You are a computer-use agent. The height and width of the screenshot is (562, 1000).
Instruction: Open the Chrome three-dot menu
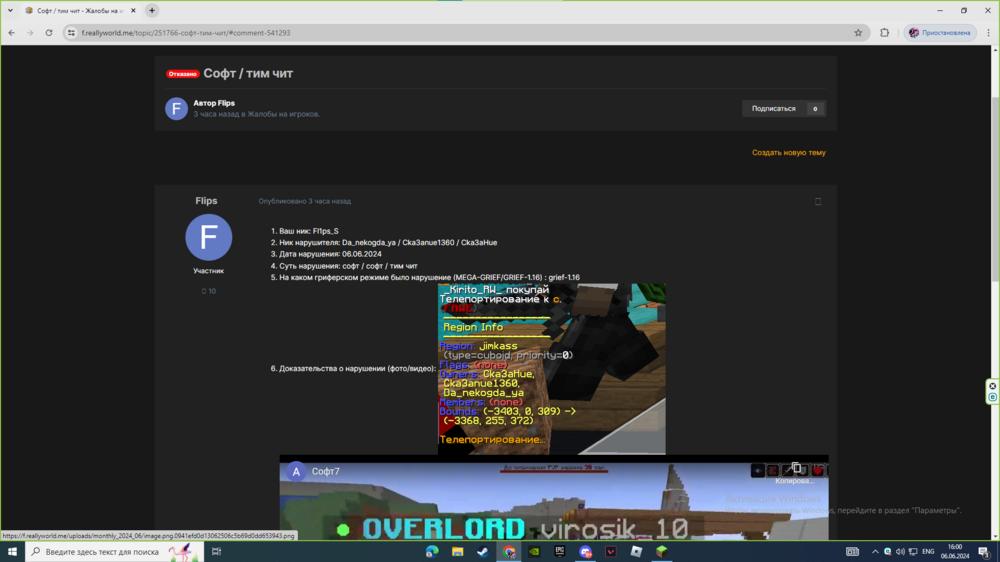(x=989, y=33)
